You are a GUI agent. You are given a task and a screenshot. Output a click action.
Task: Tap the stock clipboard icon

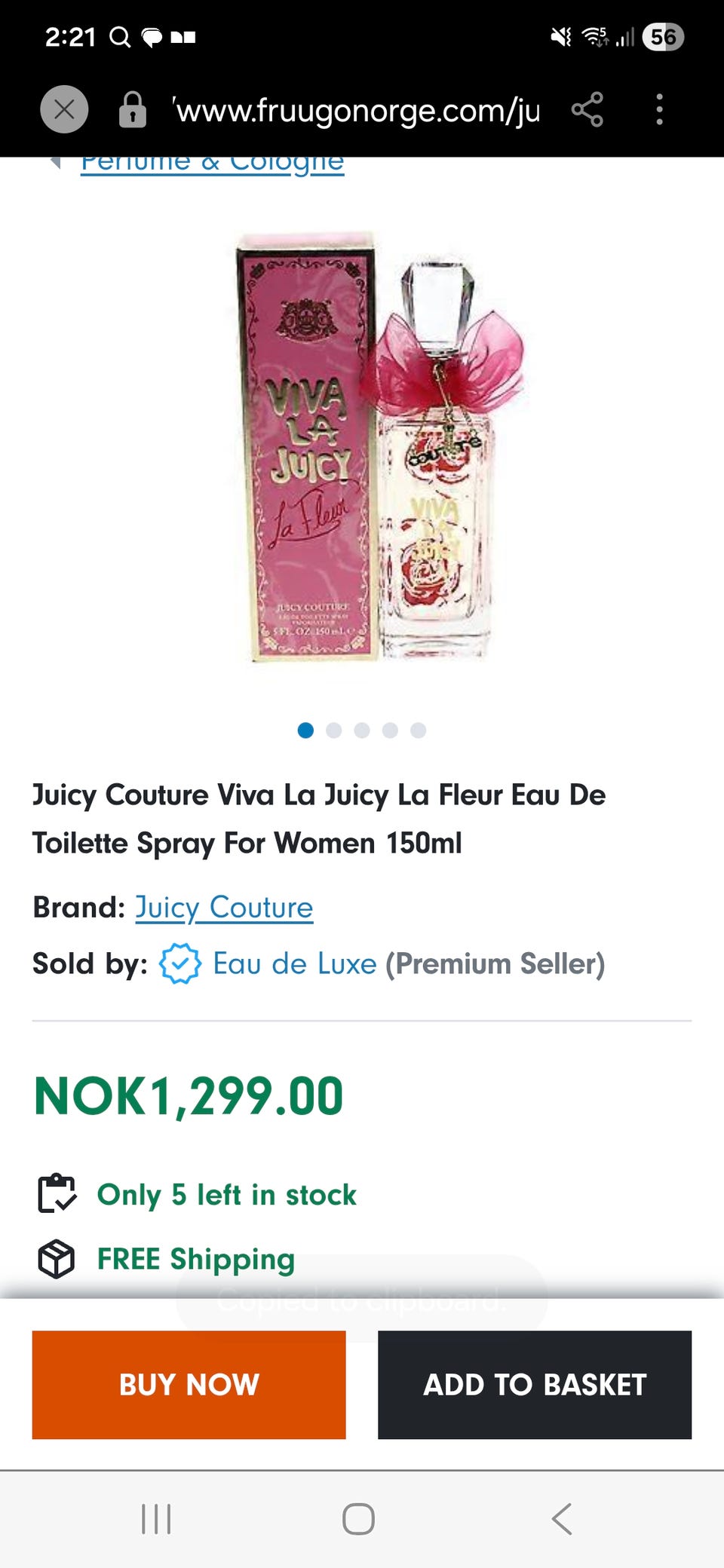[x=57, y=1193]
